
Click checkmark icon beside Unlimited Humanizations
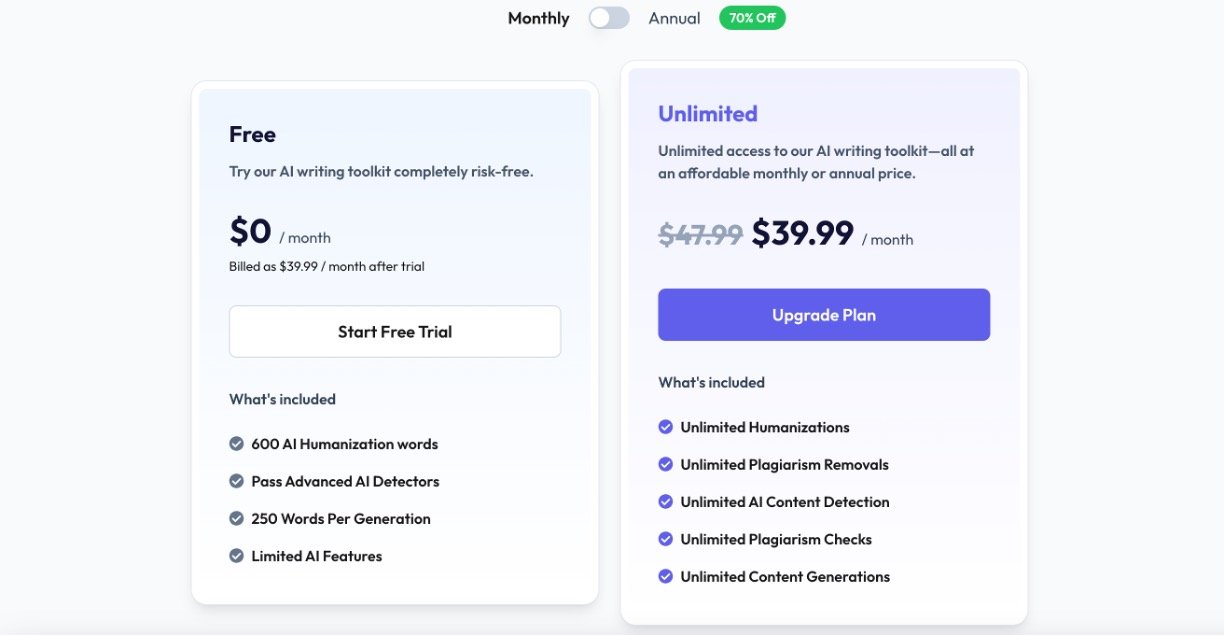click(x=666, y=427)
